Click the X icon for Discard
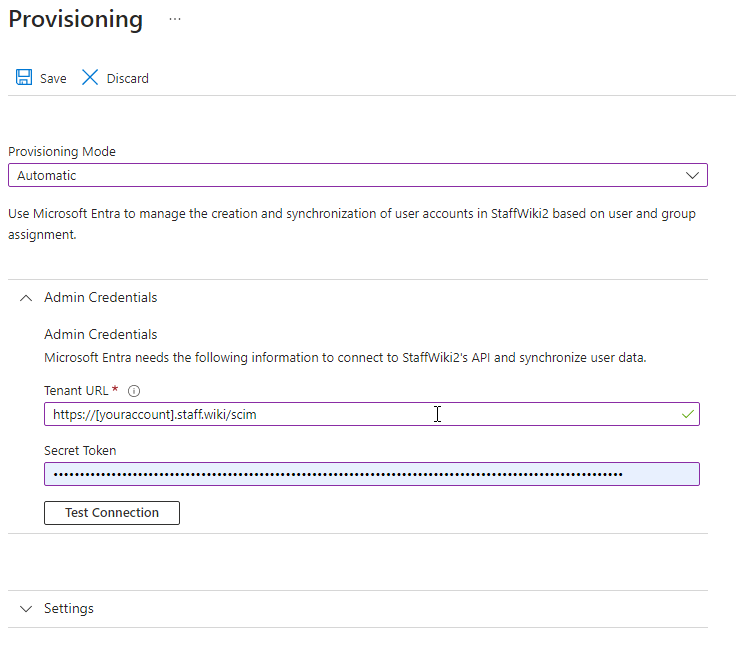736x657 pixels. tap(90, 78)
